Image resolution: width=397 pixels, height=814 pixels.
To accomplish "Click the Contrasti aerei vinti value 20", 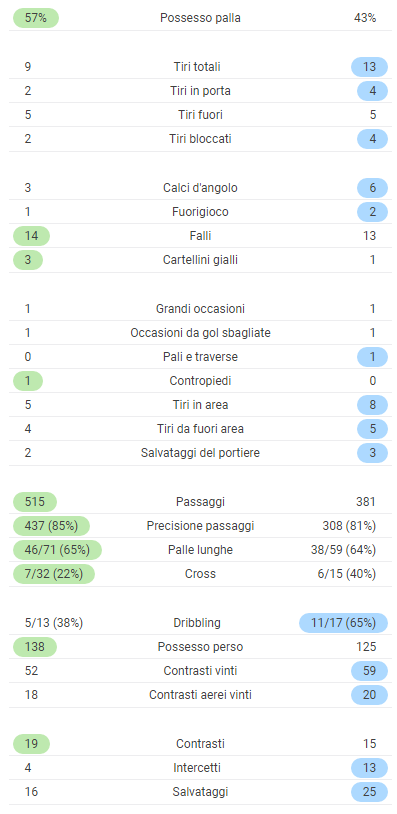I will (369, 695).
